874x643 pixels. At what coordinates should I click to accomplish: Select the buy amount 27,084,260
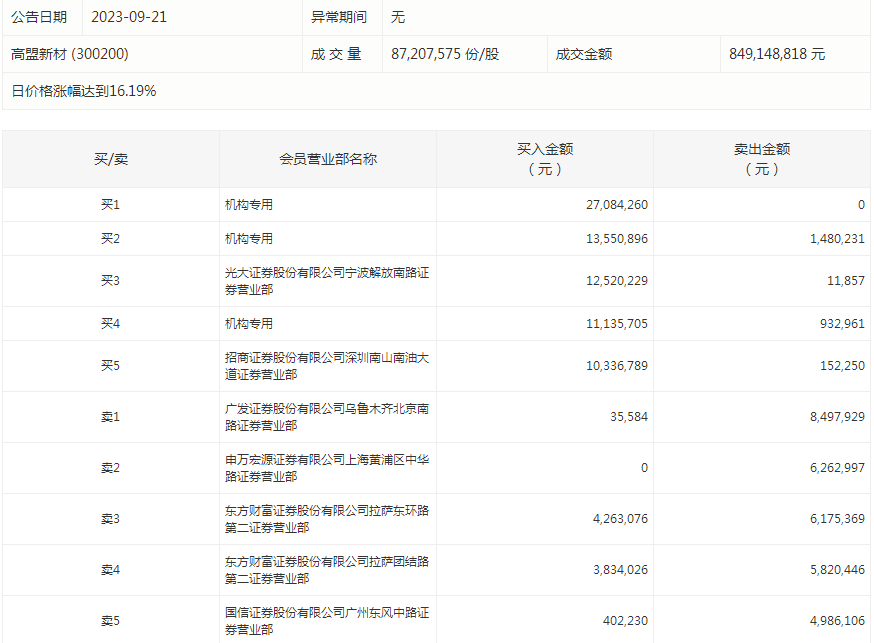click(x=617, y=205)
